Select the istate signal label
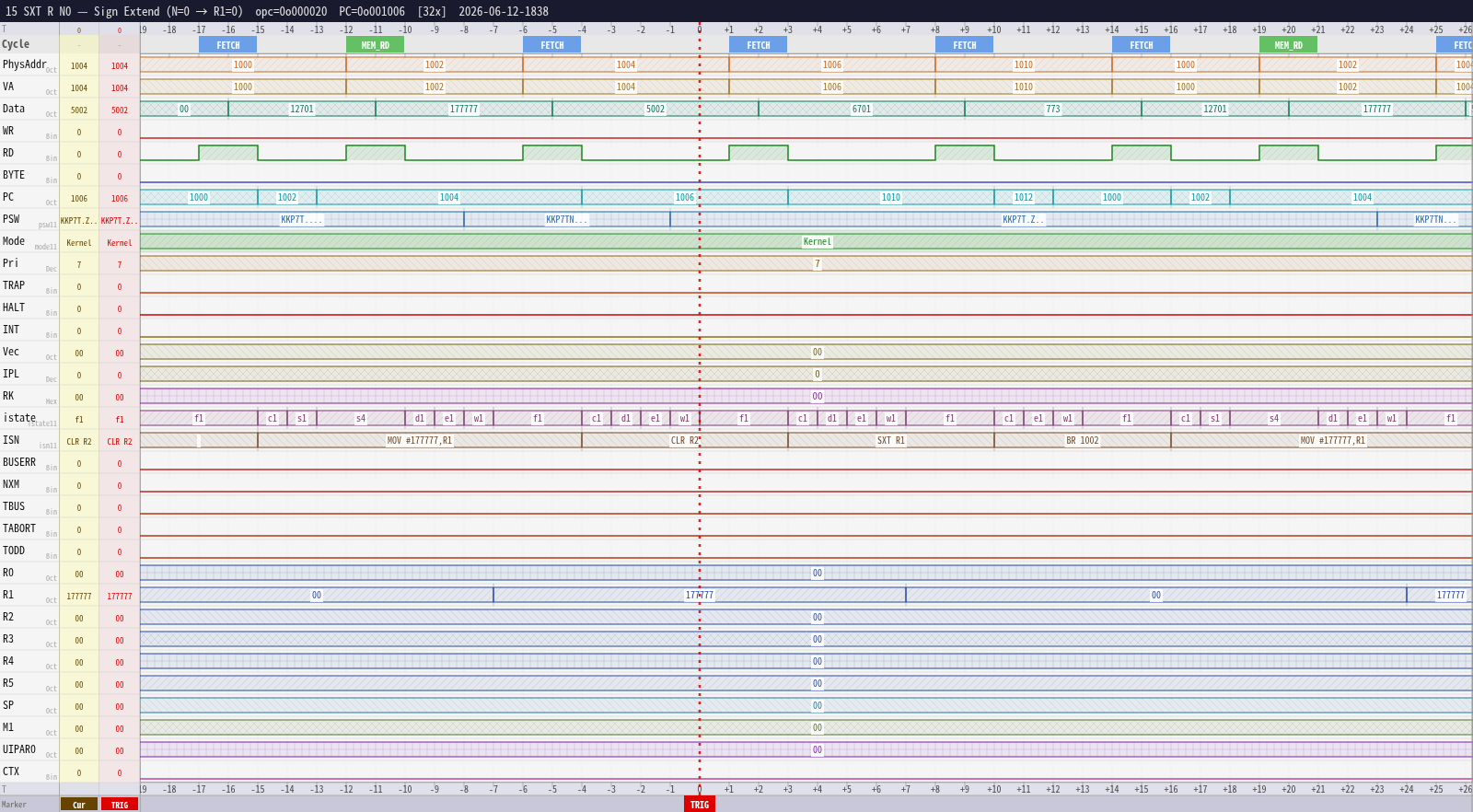This screenshot has height=812, width=1473. 19,418
